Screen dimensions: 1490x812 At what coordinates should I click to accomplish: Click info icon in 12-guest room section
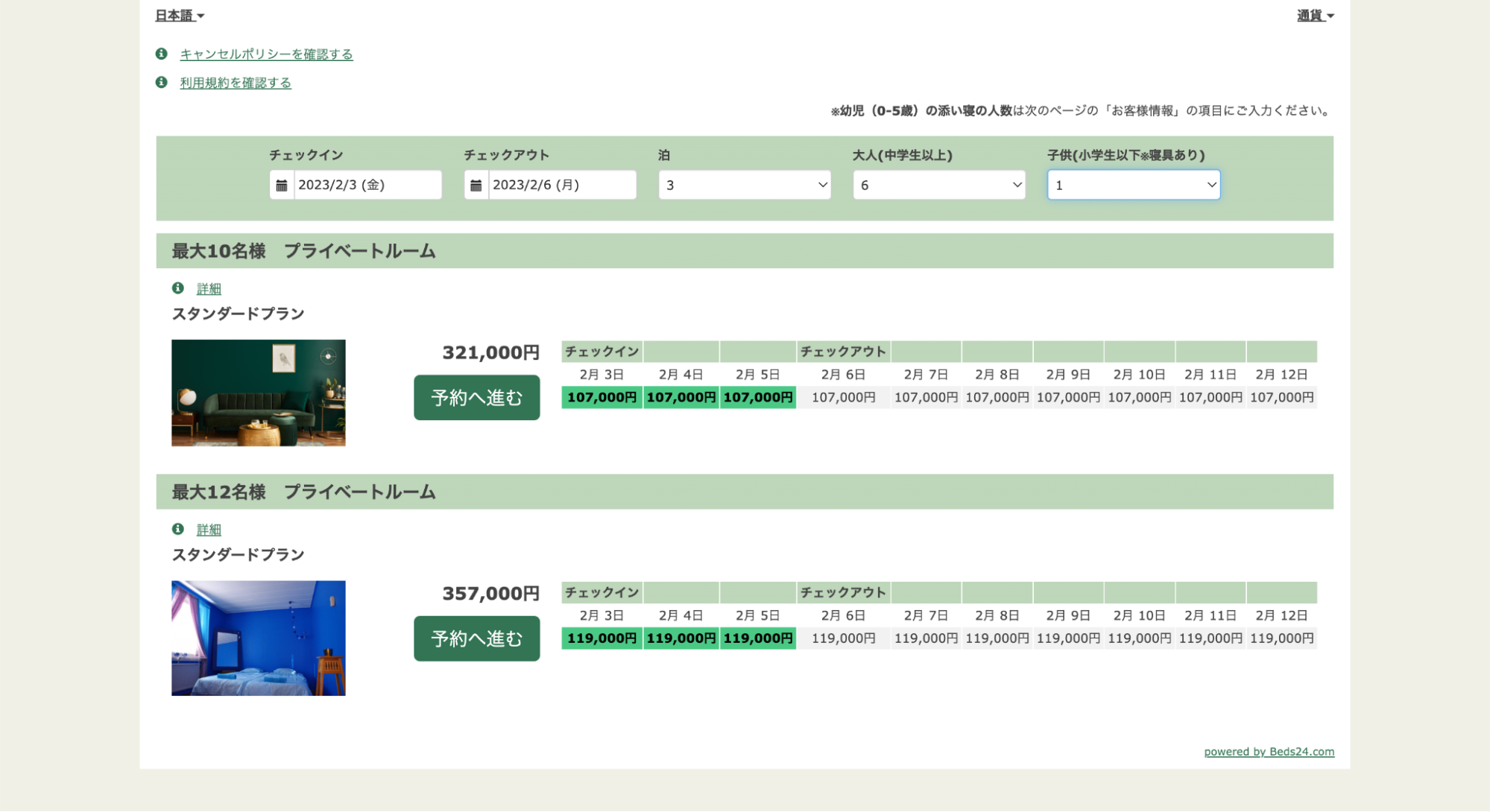(177, 529)
